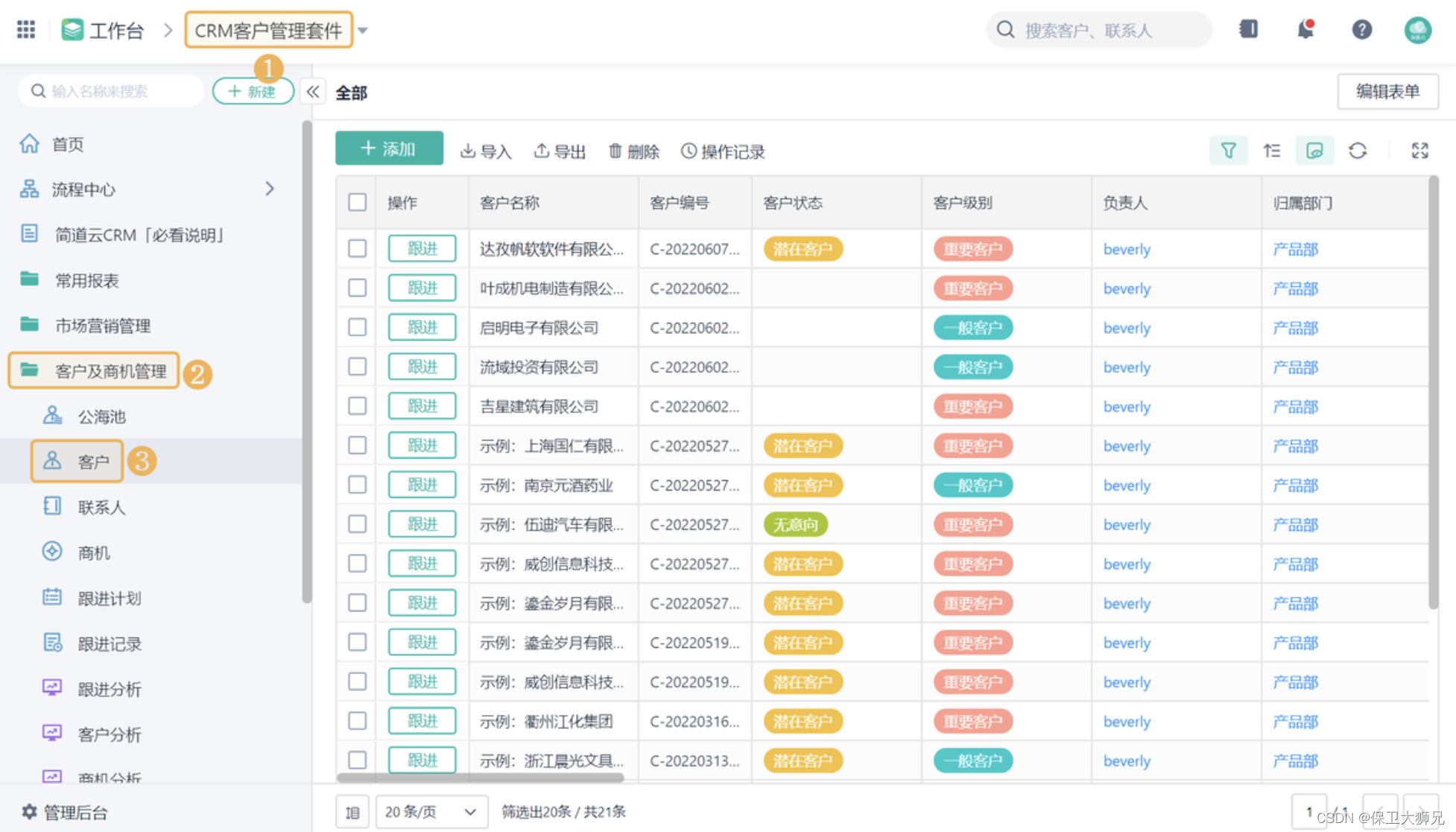This screenshot has height=832, width=1456.
Task: Collapse sidebar with double chevron icon
Action: tap(313, 92)
